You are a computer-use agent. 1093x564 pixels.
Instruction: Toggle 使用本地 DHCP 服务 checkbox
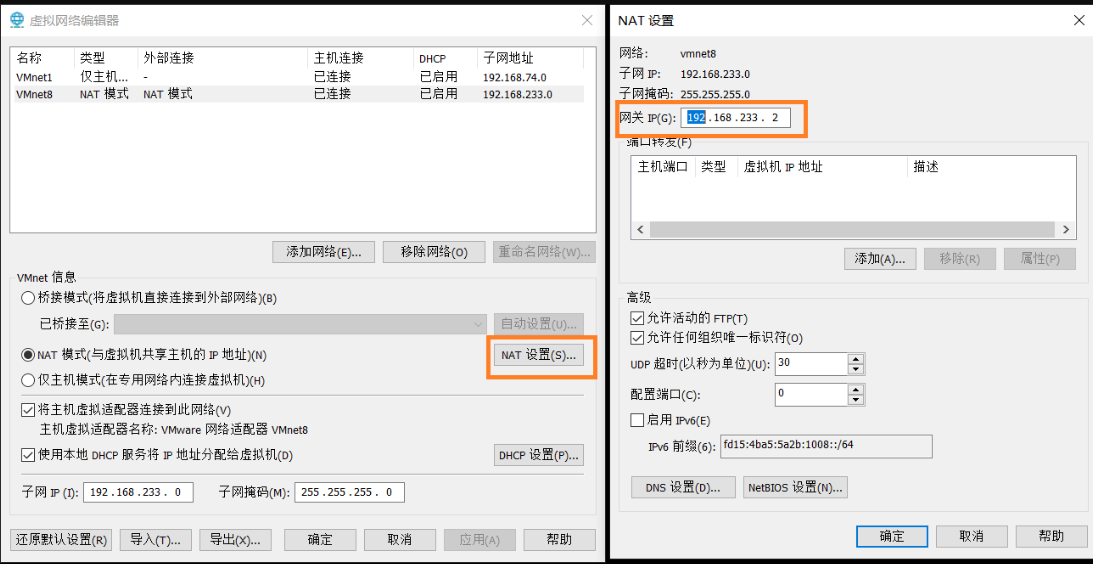28,455
